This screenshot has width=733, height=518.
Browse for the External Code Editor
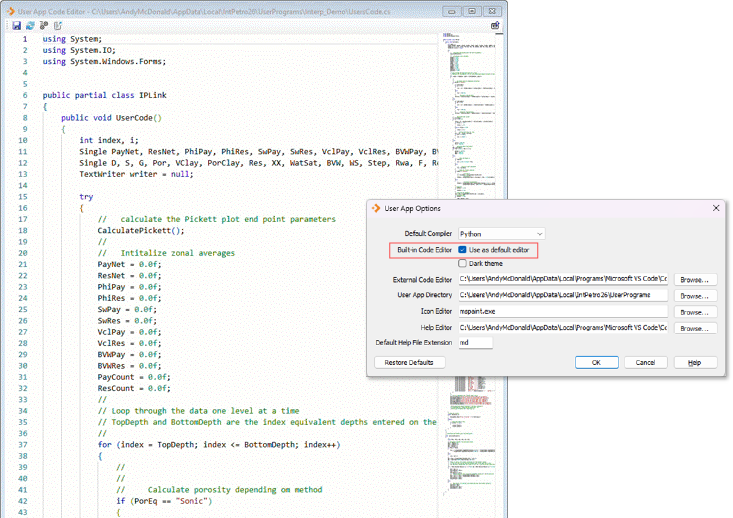pos(695,280)
